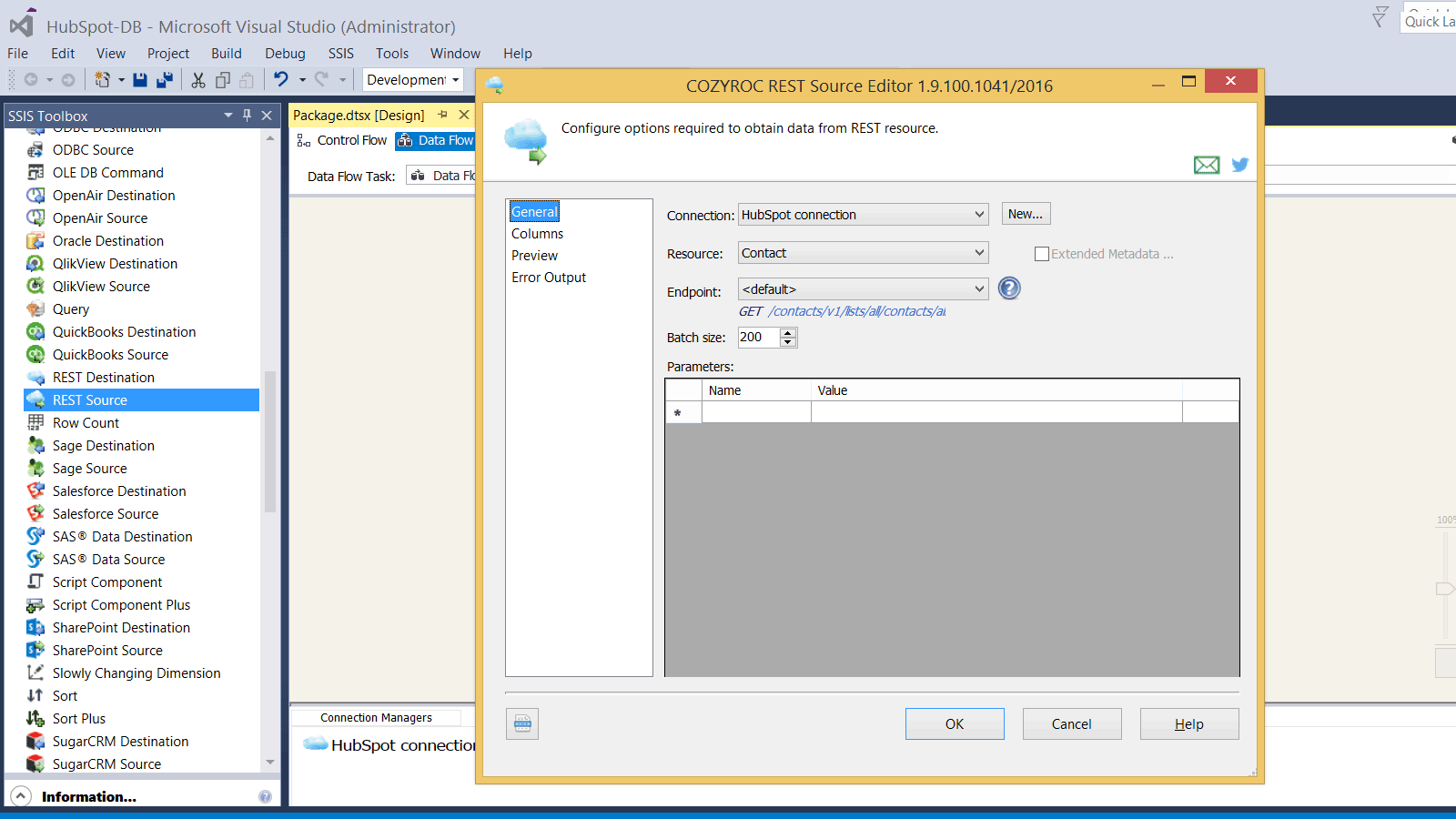Image resolution: width=1456 pixels, height=819 pixels.
Task: Click the Save icon in Visual Studio toolbar
Action: (140, 80)
